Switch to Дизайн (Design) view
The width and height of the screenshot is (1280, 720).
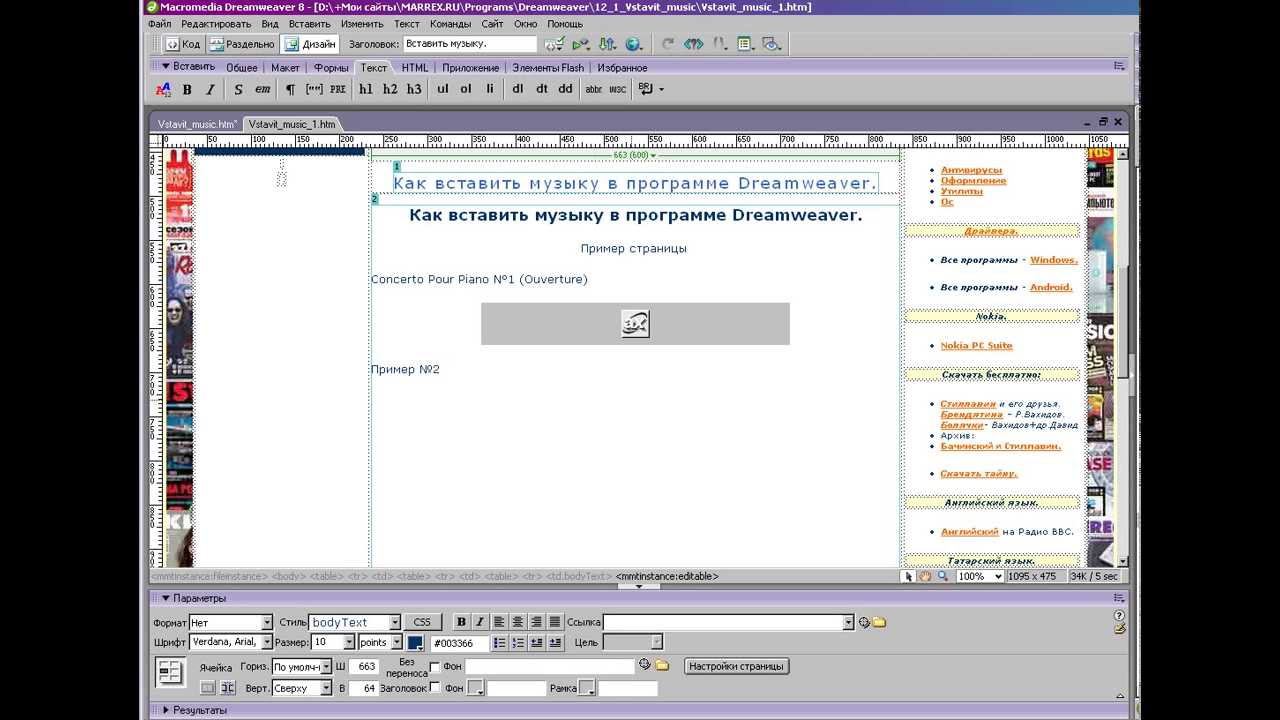310,44
